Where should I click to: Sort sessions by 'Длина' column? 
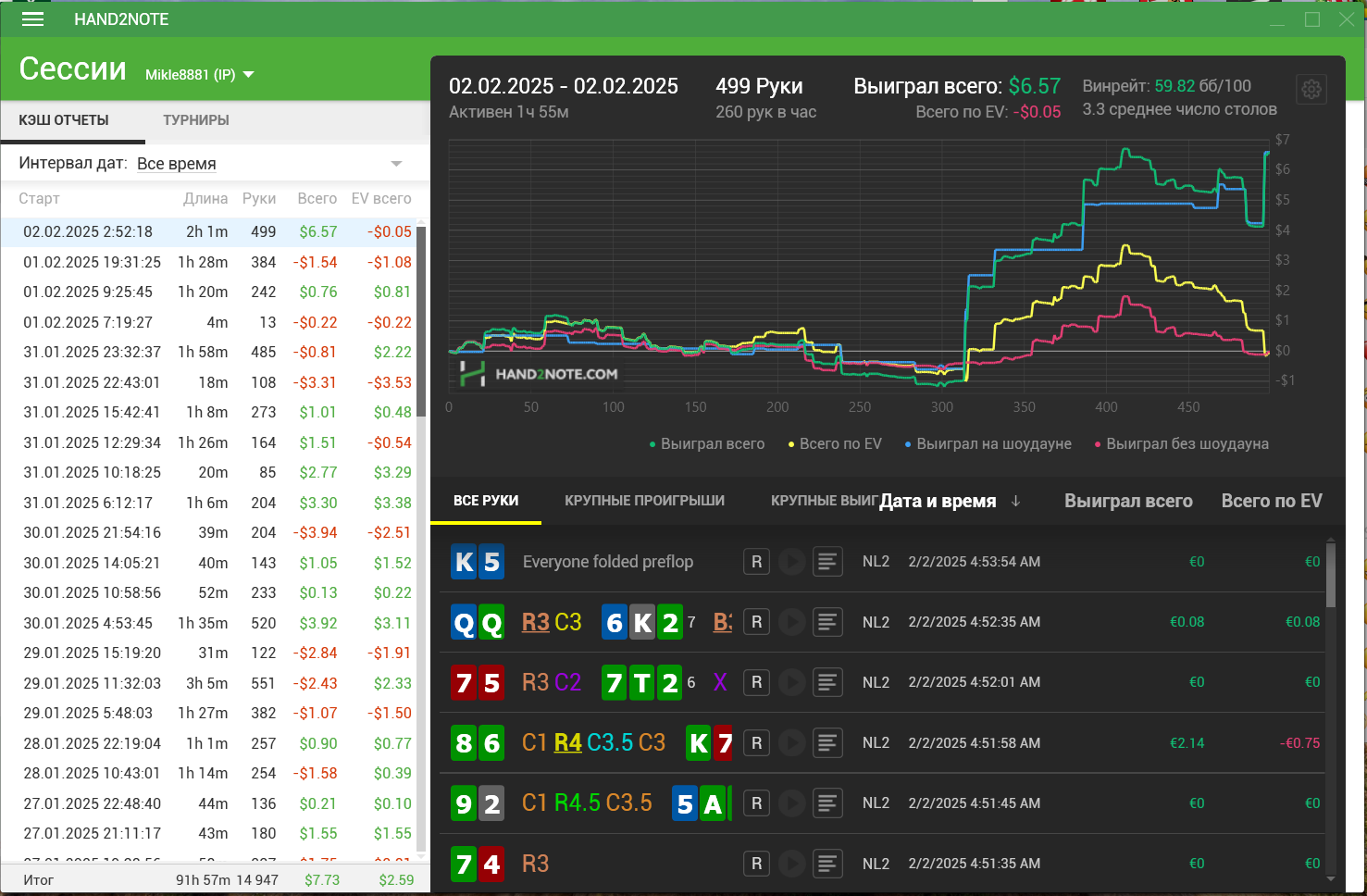[x=205, y=199]
